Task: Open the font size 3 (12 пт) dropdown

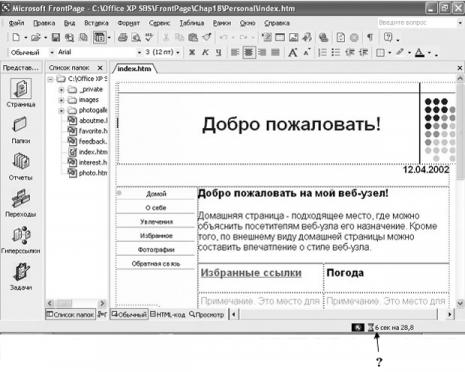Action: point(178,53)
